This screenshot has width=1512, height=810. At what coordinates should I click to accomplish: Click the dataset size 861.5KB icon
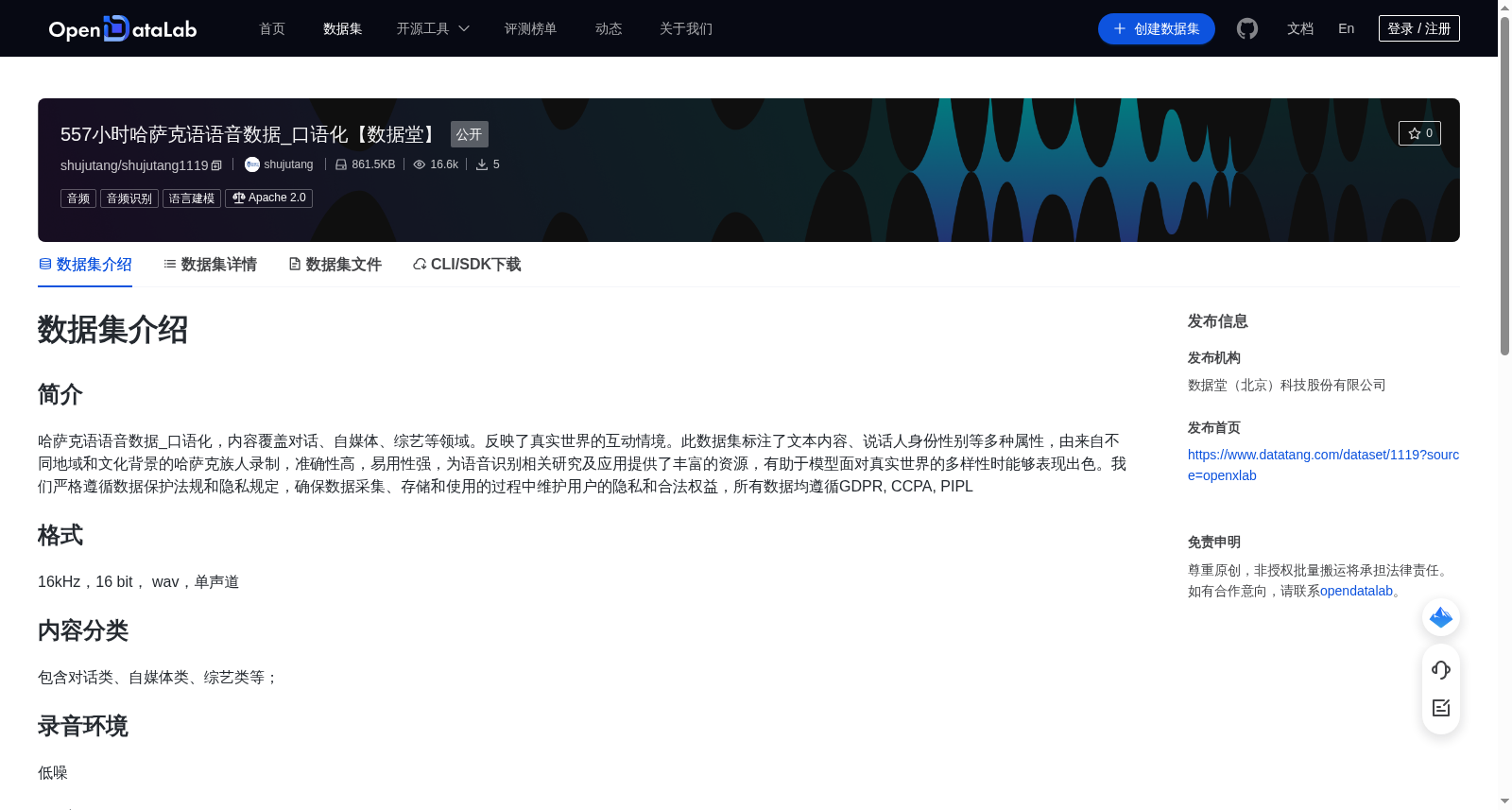pos(341,164)
